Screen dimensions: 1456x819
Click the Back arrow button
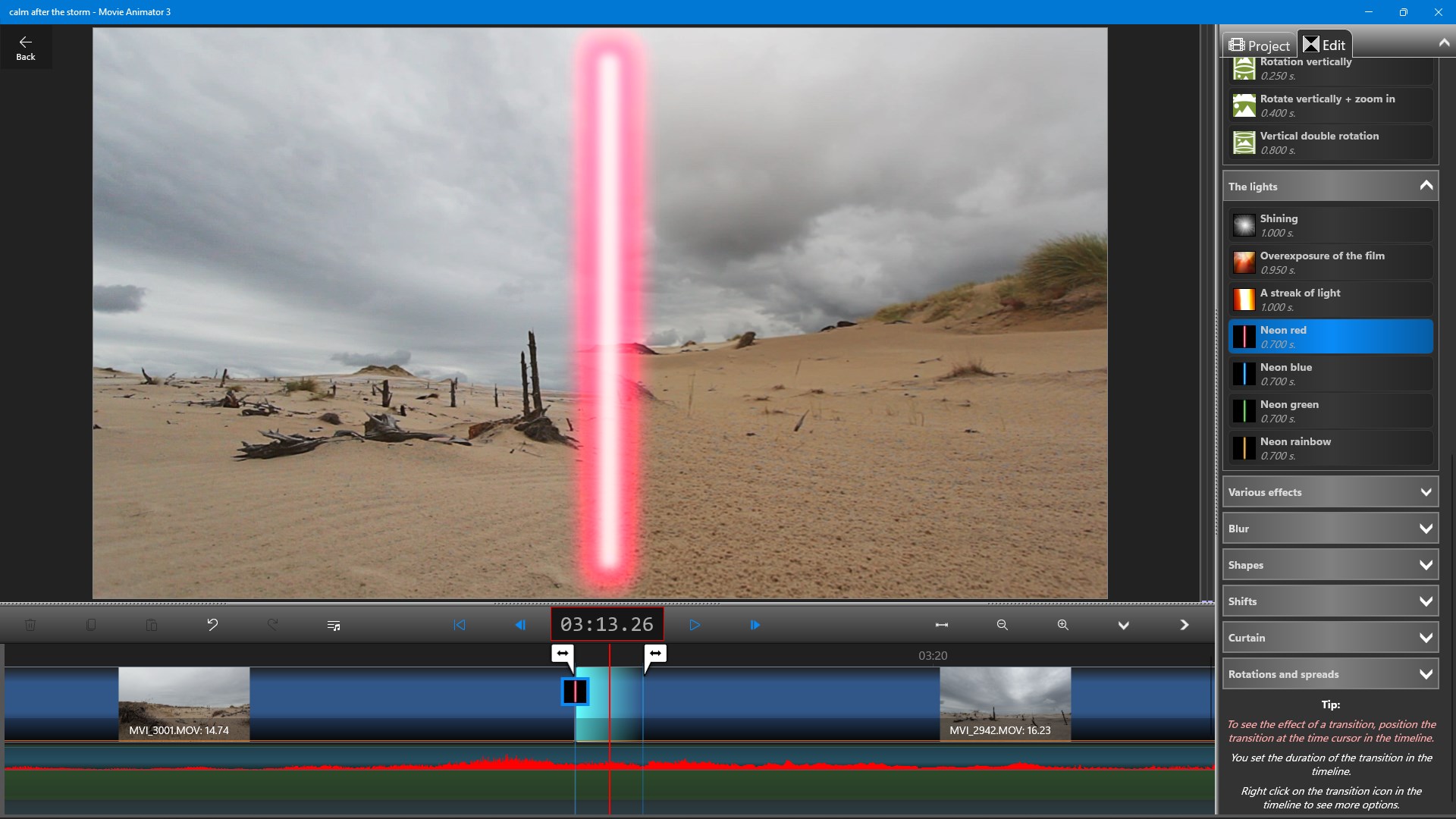[25, 48]
